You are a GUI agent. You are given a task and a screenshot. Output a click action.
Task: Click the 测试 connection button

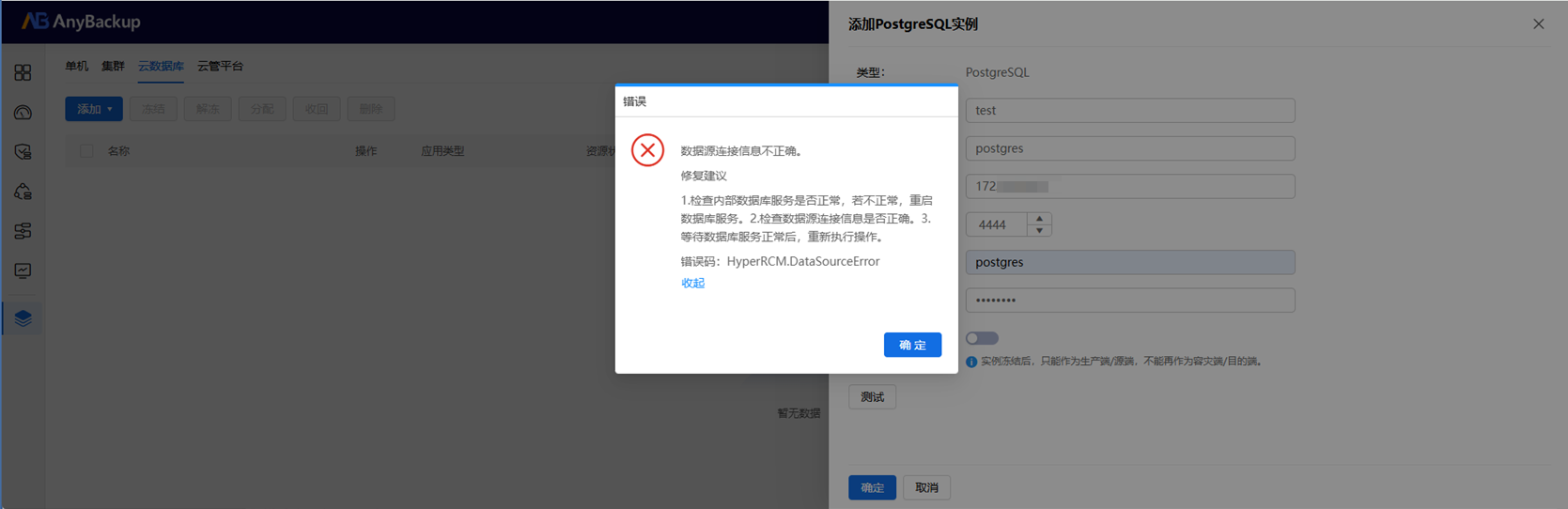[x=872, y=397]
